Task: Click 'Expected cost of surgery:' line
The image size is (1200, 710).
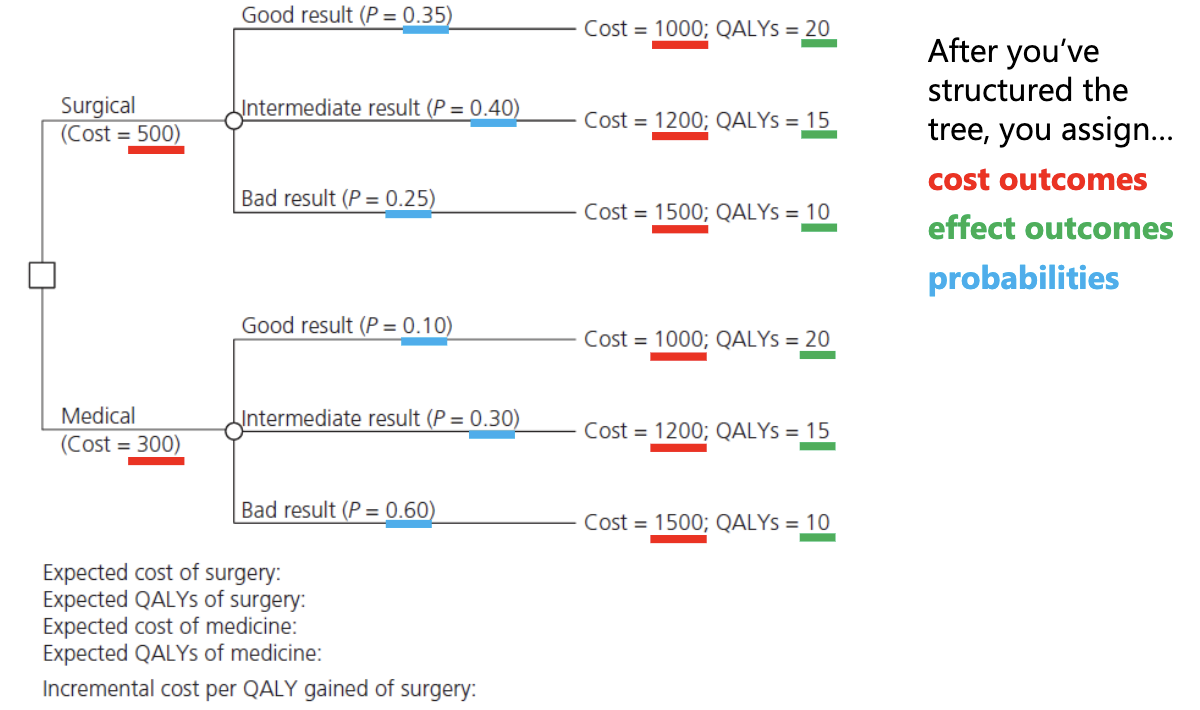Action: [162, 573]
